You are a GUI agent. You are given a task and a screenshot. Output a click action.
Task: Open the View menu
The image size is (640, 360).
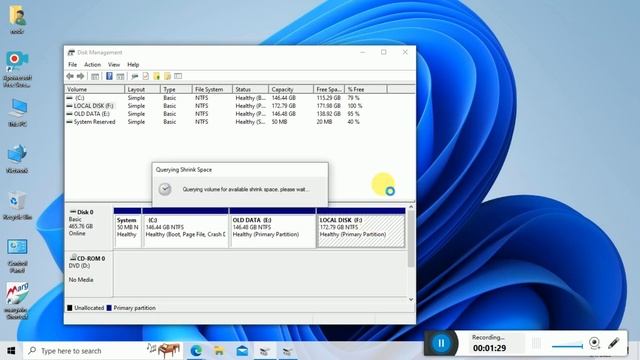tap(114, 64)
